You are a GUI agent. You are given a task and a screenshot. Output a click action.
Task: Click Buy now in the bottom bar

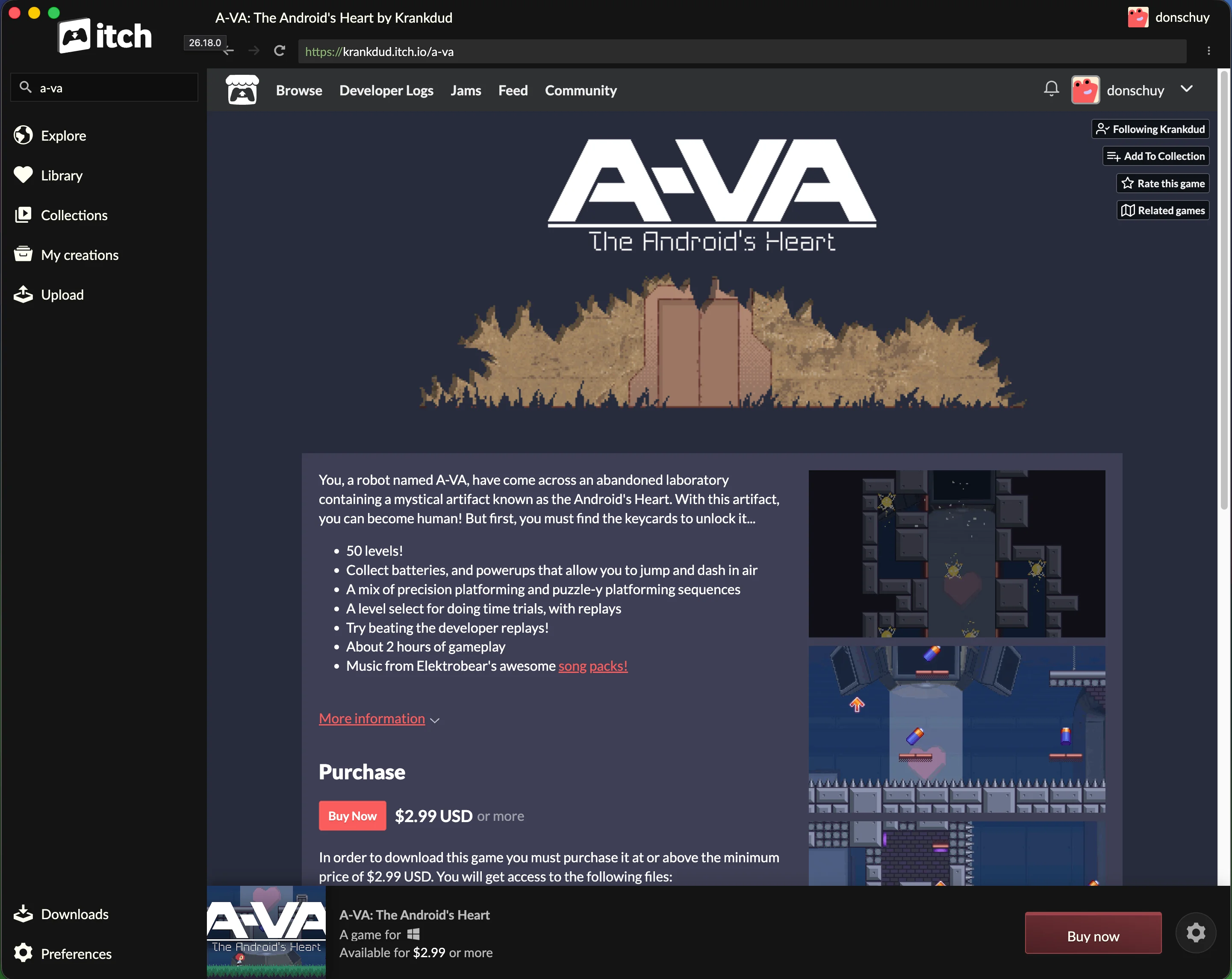point(1093,933)
